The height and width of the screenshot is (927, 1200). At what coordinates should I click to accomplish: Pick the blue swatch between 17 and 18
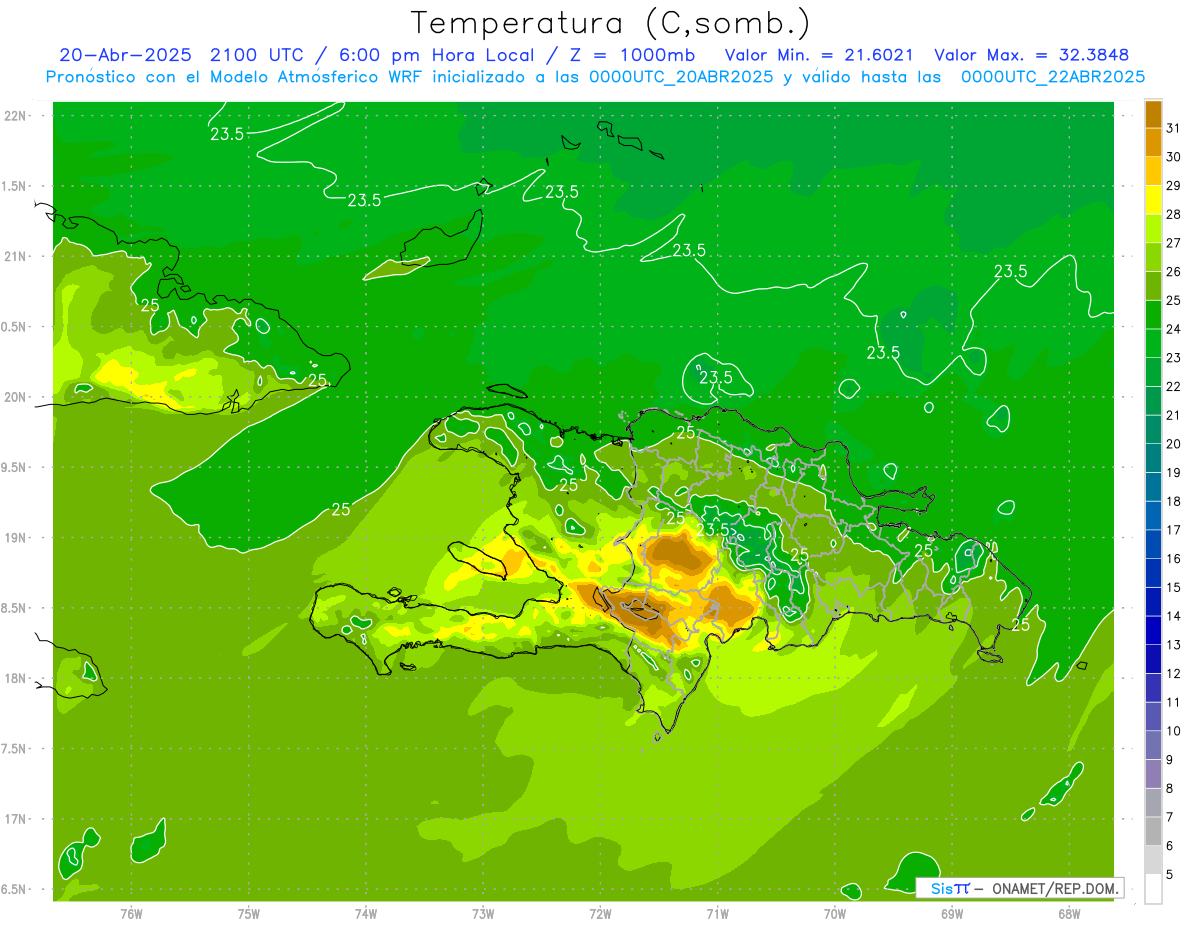click(x=1153, y=515)
